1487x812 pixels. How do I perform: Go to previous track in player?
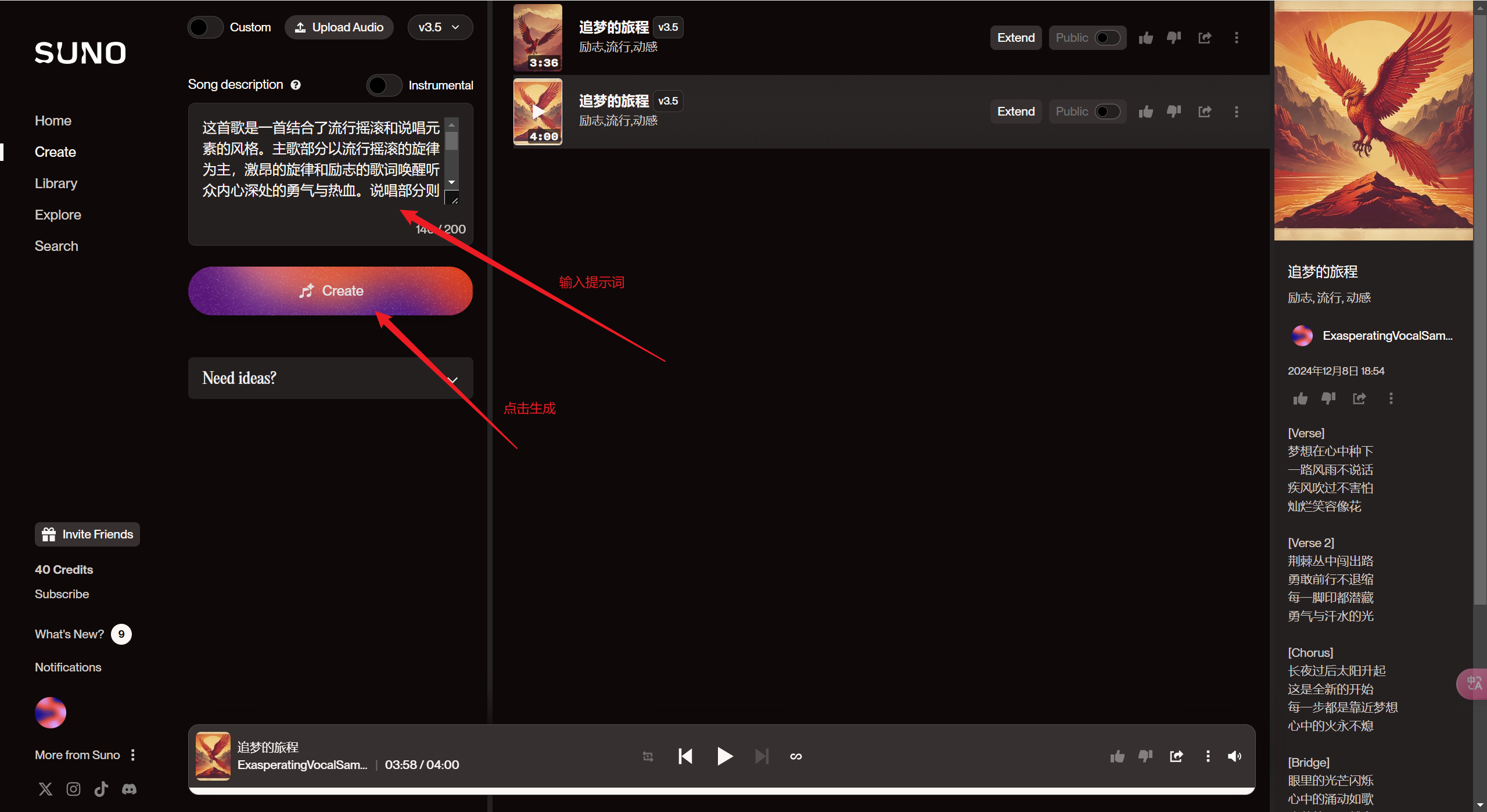685,756
